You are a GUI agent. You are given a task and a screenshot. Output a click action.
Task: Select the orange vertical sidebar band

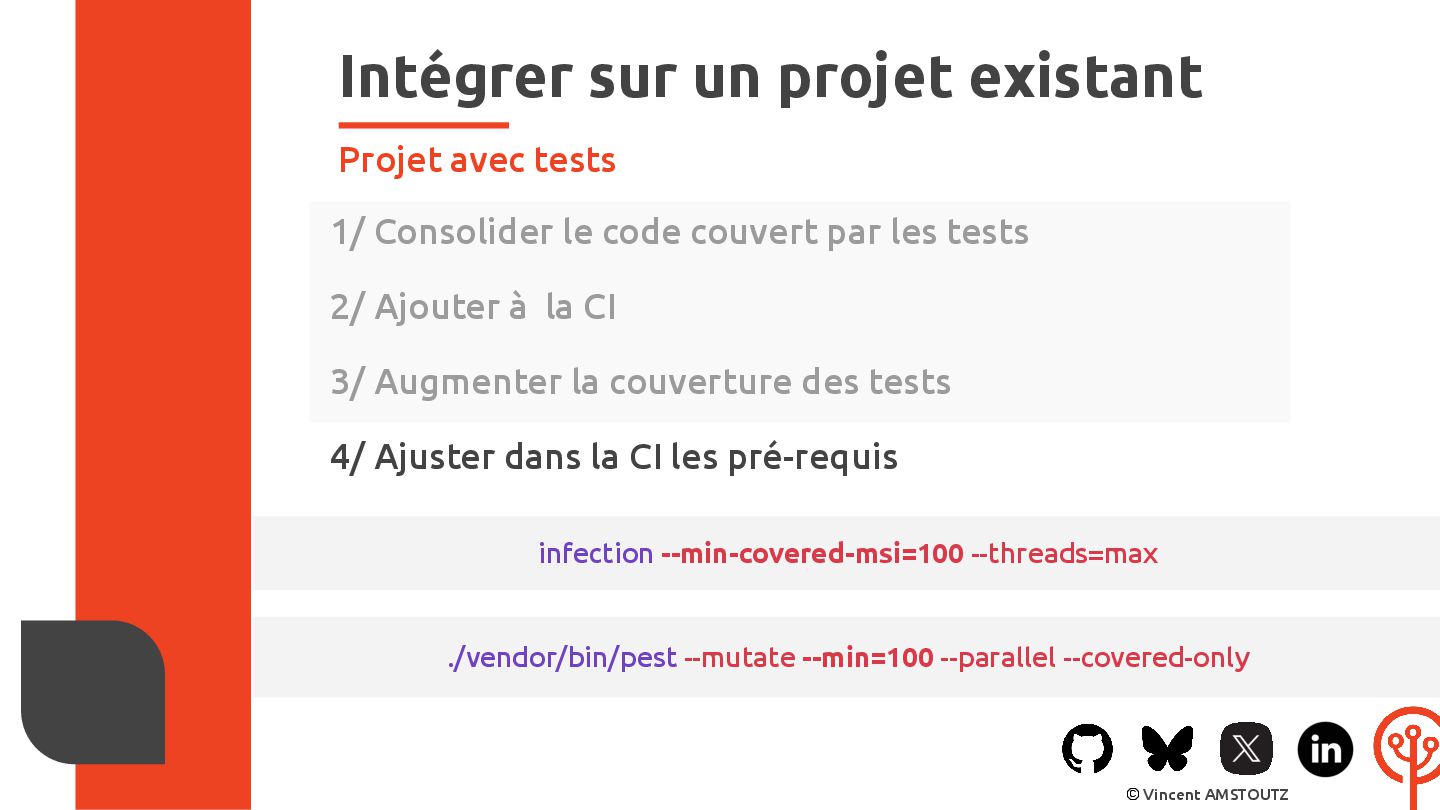click(163, 405)
